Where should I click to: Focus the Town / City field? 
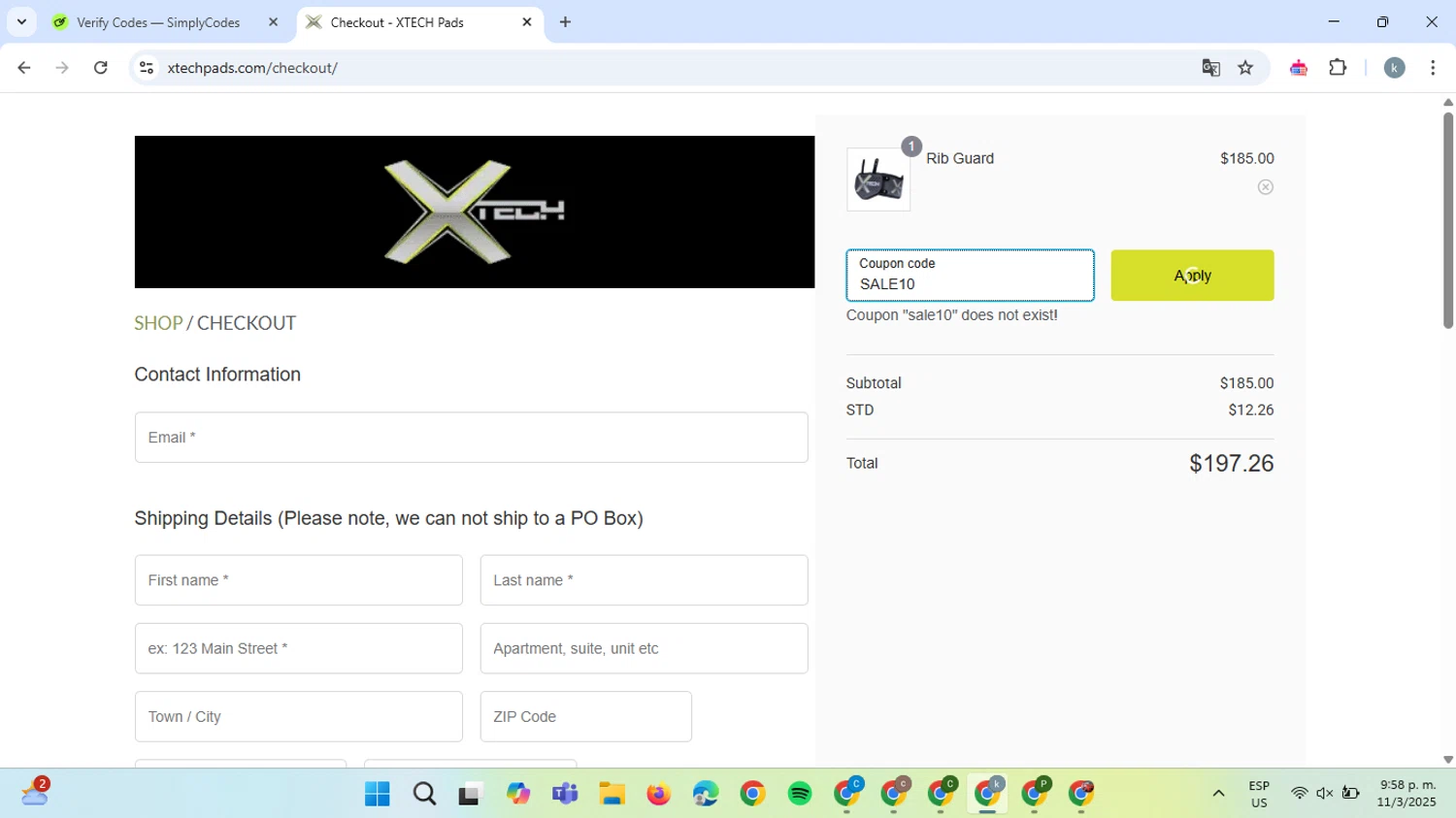pyautogui.click(x=298, y=717)
